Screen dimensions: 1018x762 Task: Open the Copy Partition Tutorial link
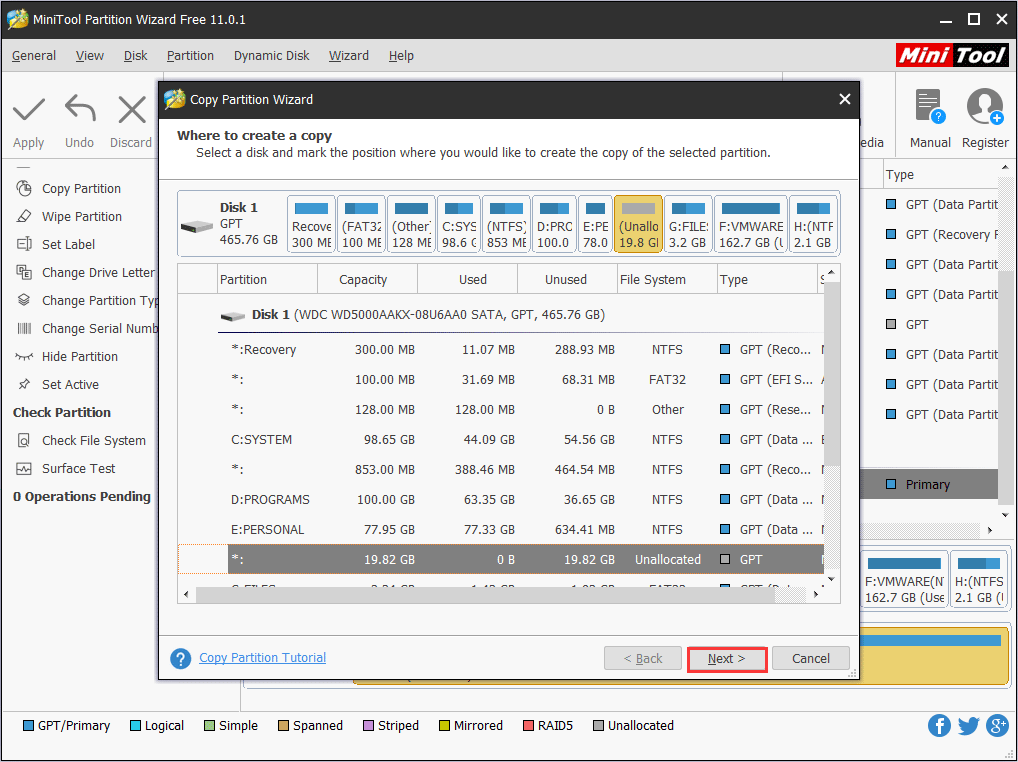pyautogui.click(x=262, y=658)
